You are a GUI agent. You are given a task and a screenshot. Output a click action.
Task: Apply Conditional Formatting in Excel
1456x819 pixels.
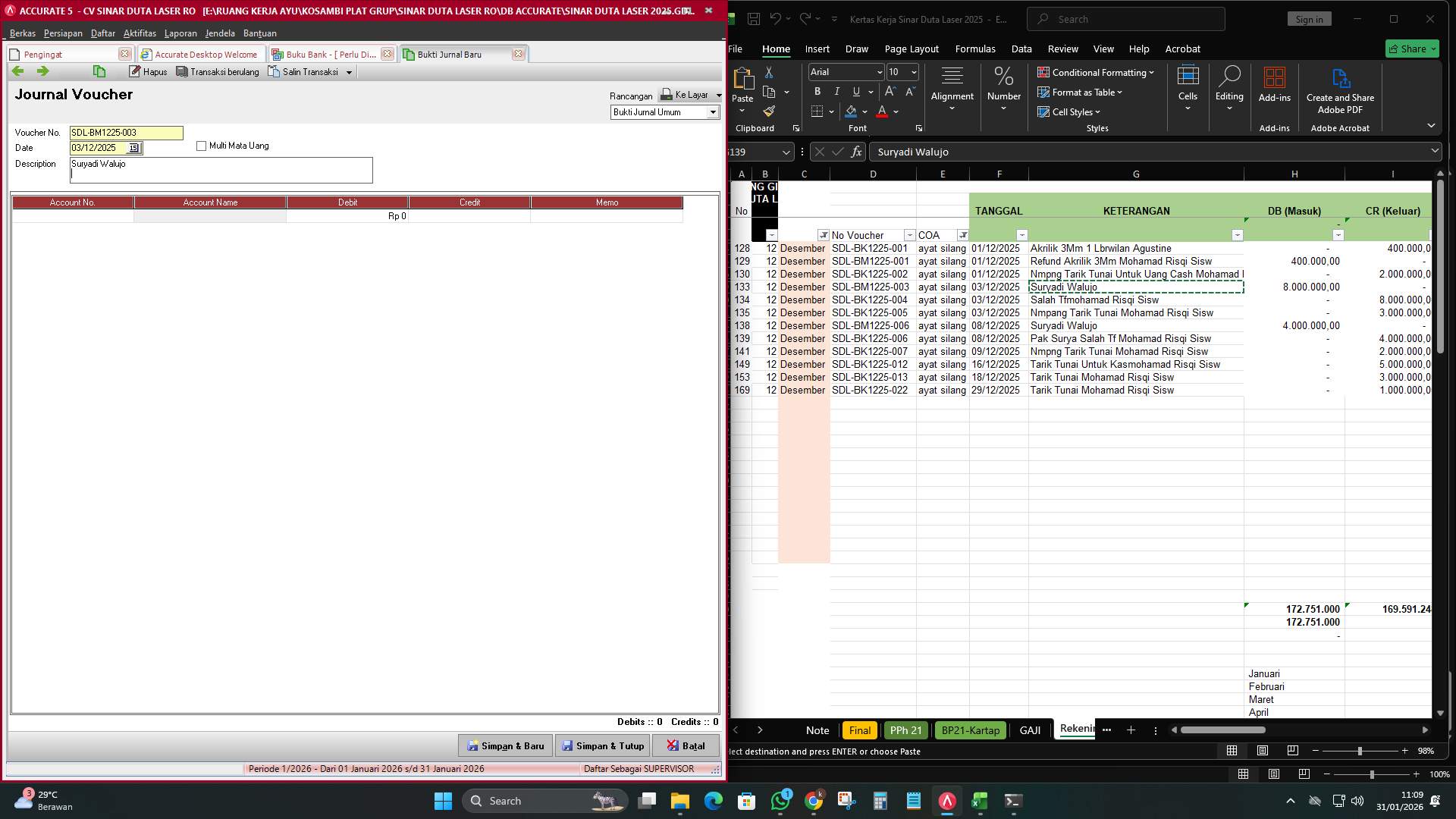coord(1096,73)
